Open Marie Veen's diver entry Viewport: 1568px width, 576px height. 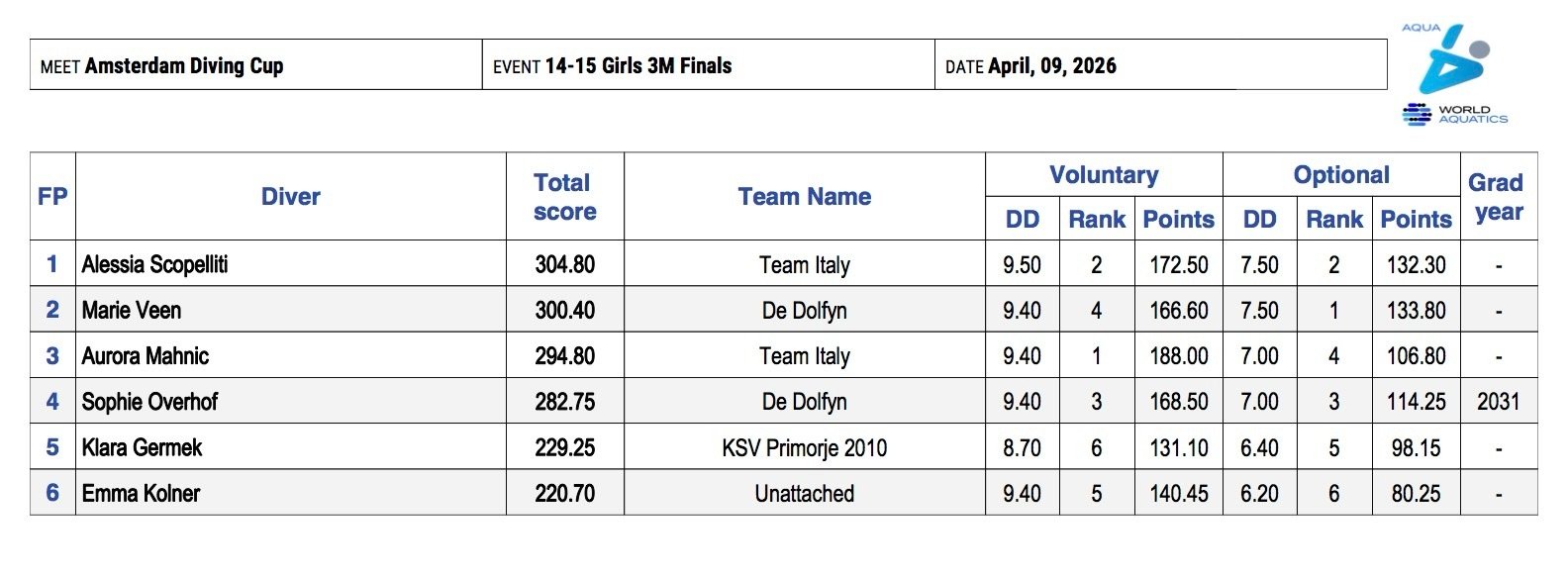pyautogui.click(x=132, y=310)
